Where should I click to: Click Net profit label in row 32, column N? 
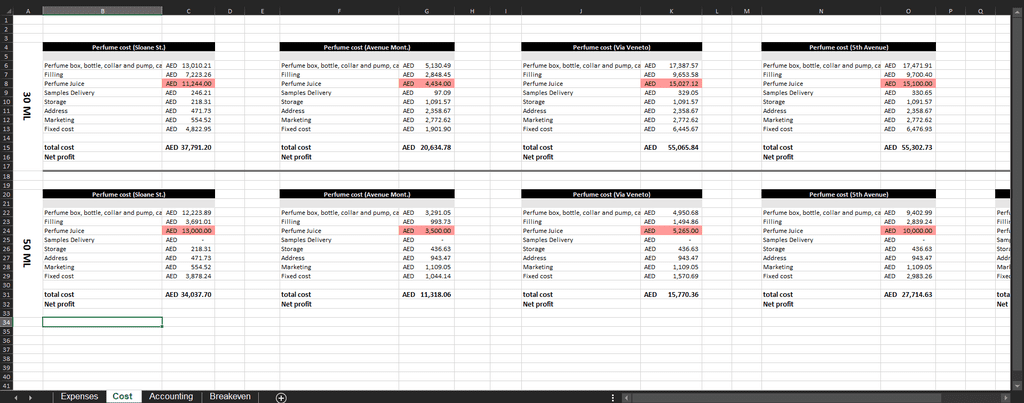point(778,304)
